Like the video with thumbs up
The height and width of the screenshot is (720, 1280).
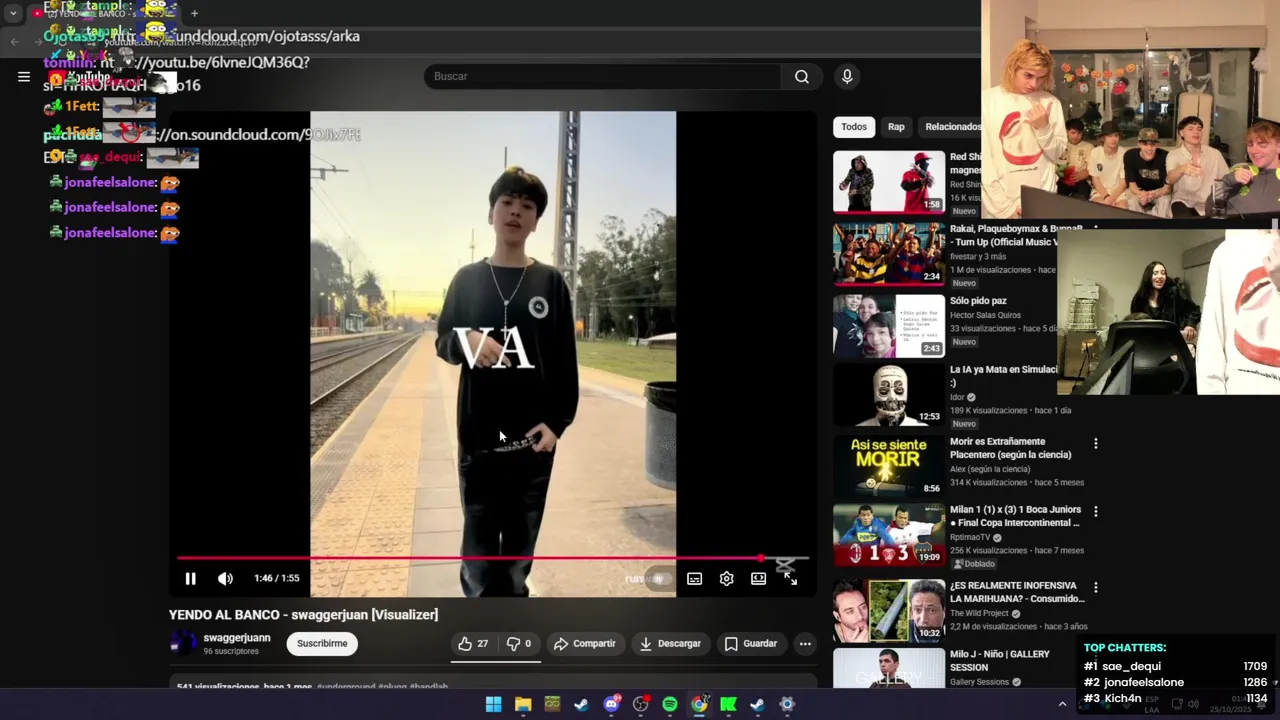click(x=473, y=643)
